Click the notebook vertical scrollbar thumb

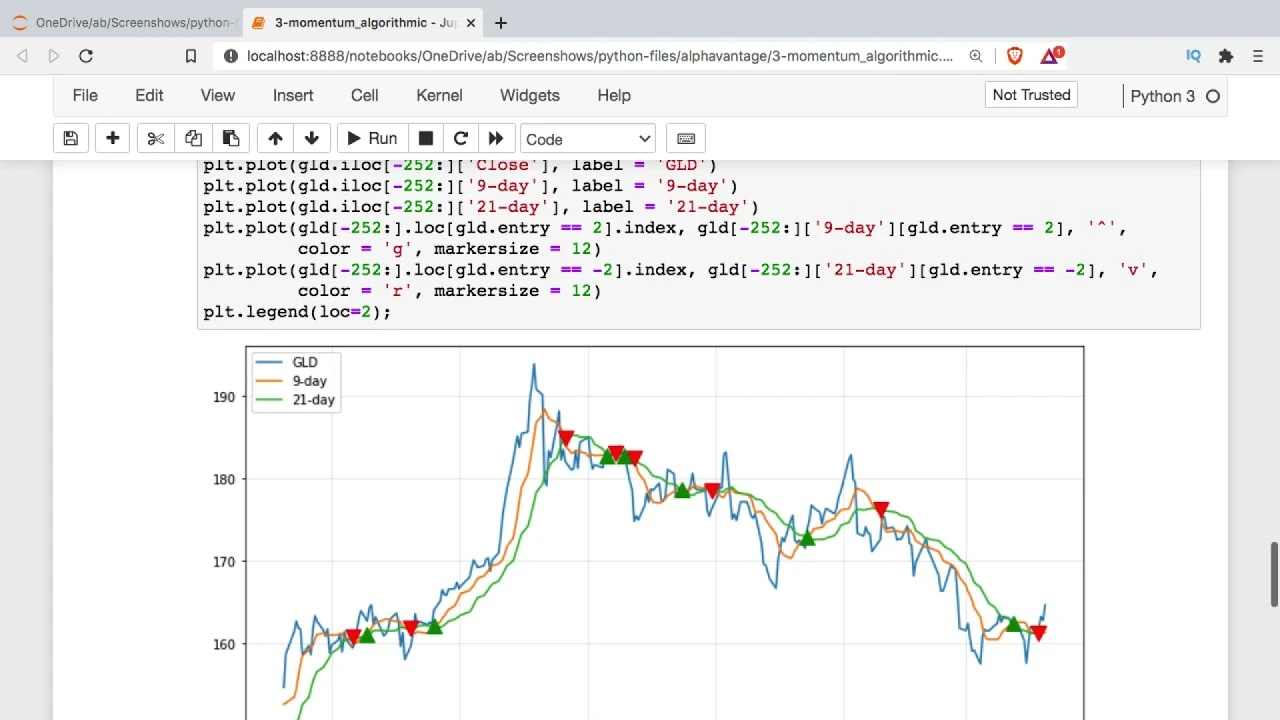[x=1274, y=575]
